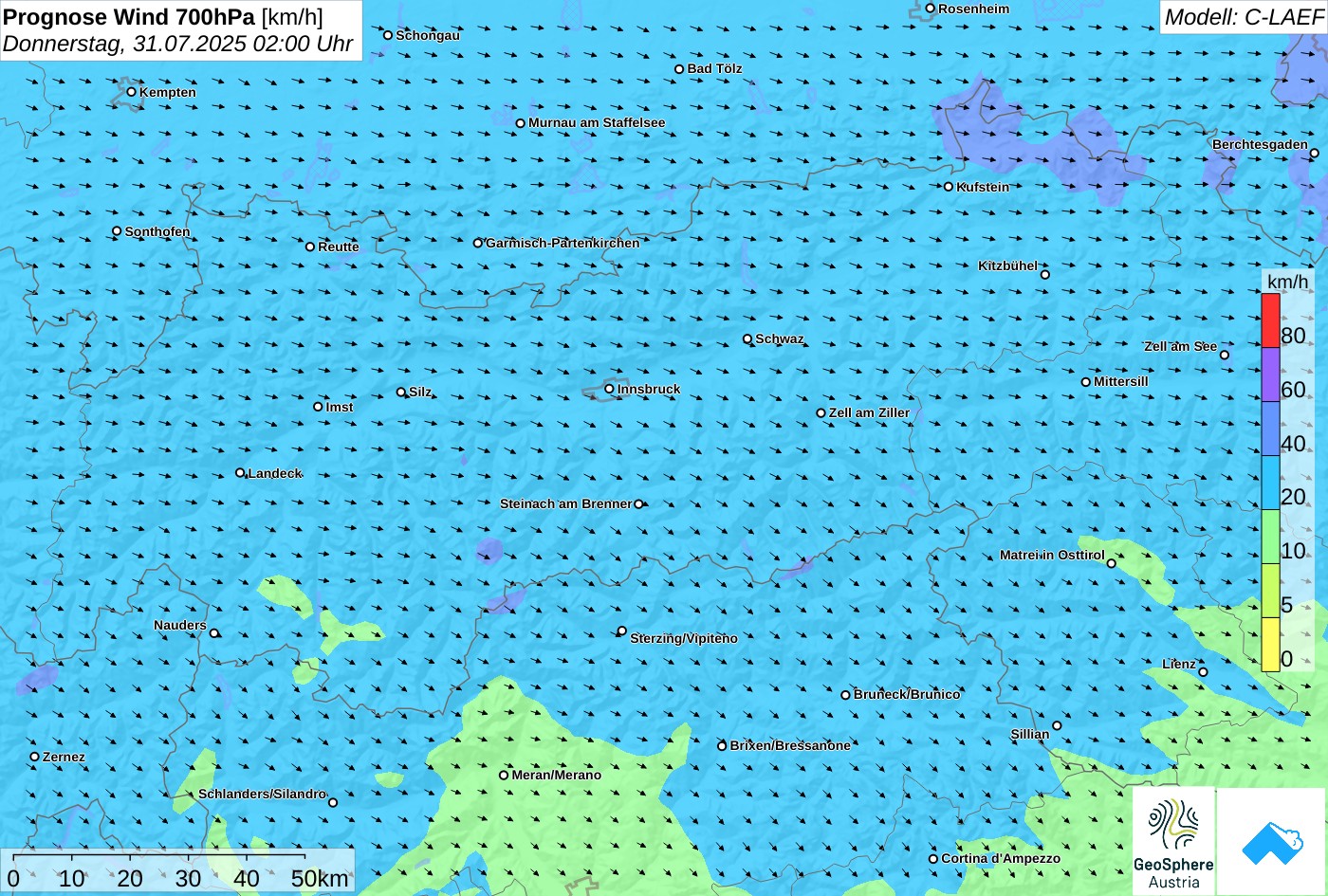Image resolution: width=1328 pixels, height=896 pixels.
Task: Click the Landeck marker dot
Action: point(239,473)
